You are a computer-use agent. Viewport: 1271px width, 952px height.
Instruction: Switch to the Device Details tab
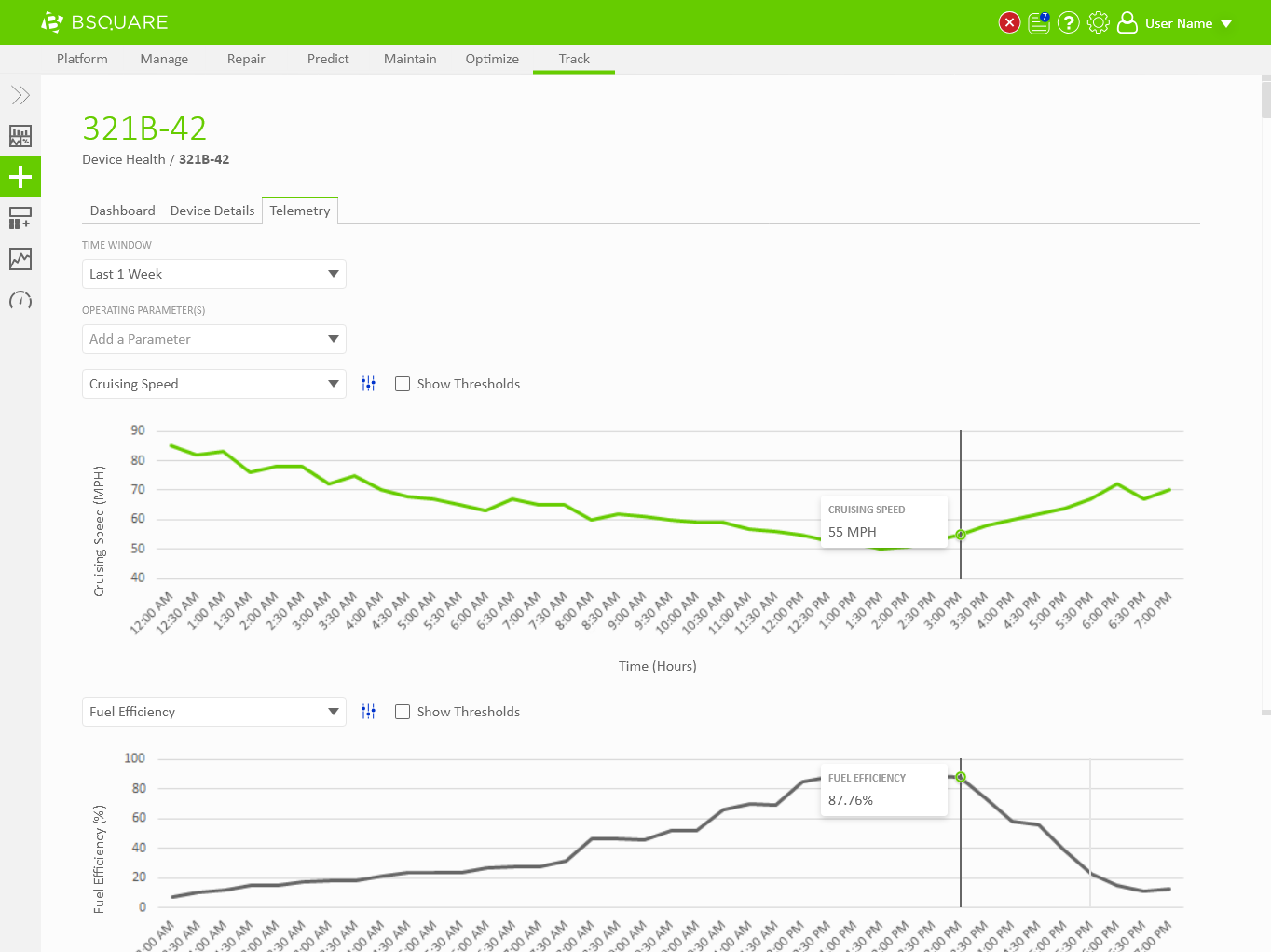click(212, 211)
